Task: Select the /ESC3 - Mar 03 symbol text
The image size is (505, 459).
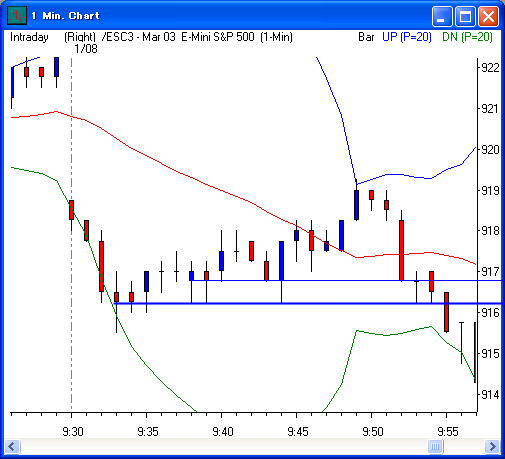Action: 138,37
